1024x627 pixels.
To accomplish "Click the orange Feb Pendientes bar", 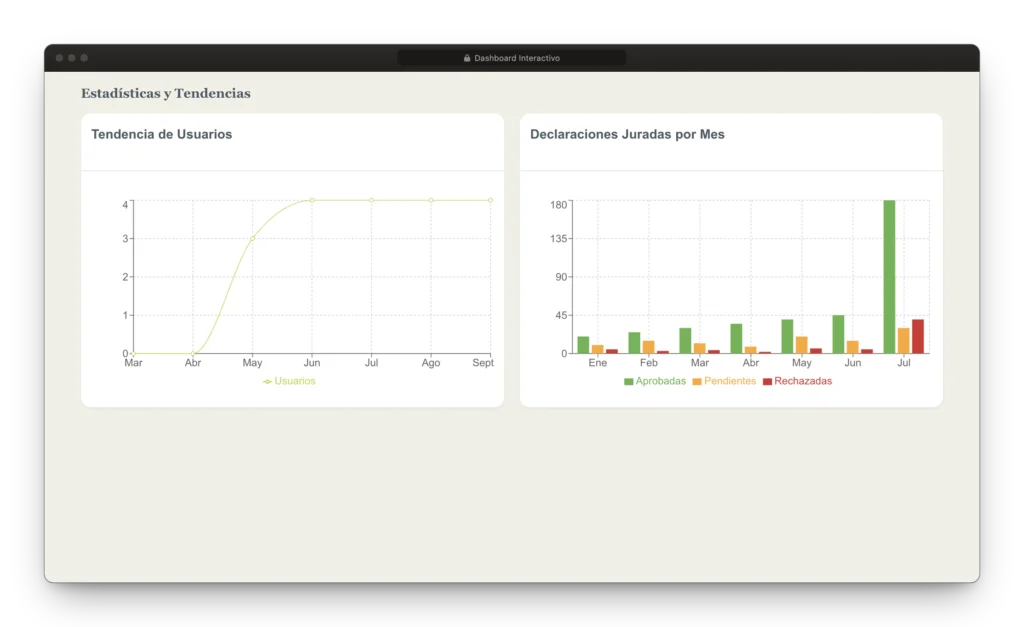I will tap(648, 347).
